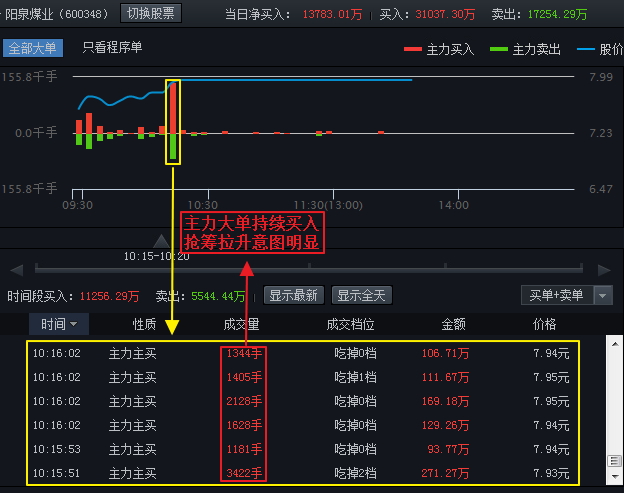Click the 1628手 volume cell

click(x=244, y=425)
